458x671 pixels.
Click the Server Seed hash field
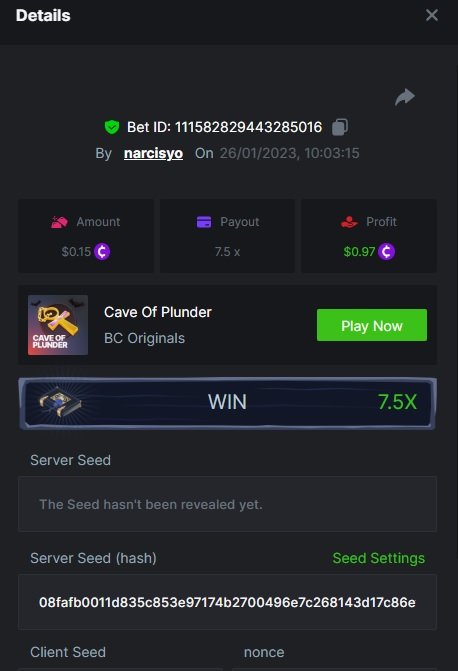[227, 602]
